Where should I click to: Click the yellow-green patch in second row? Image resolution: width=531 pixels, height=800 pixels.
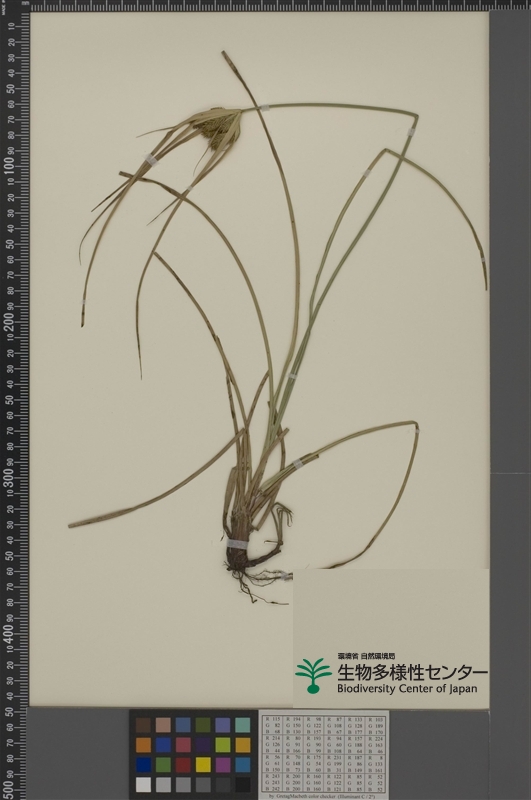coord(223,745)
